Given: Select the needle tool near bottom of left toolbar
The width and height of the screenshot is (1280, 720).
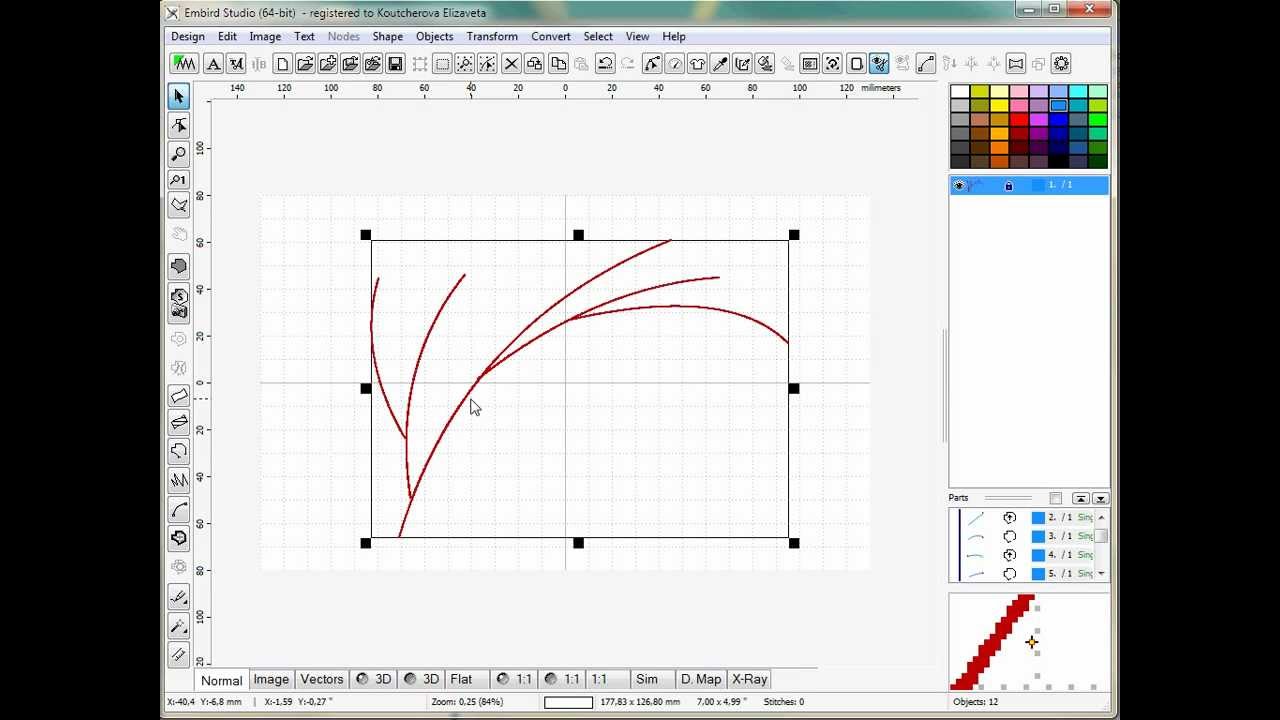Looking at the screenshot, I should tap(179, 597).
